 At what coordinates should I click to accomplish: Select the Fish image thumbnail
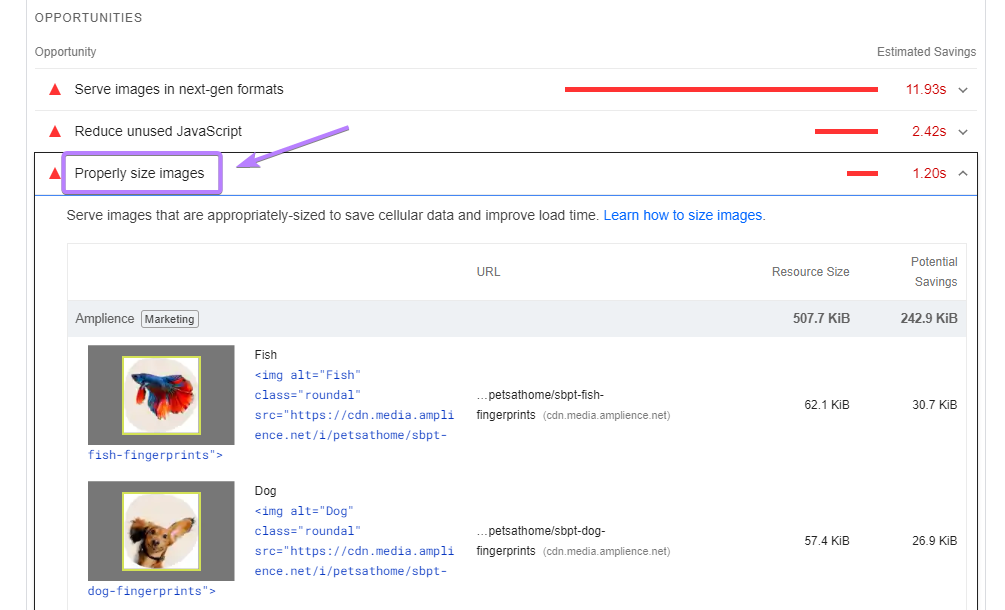160,395
